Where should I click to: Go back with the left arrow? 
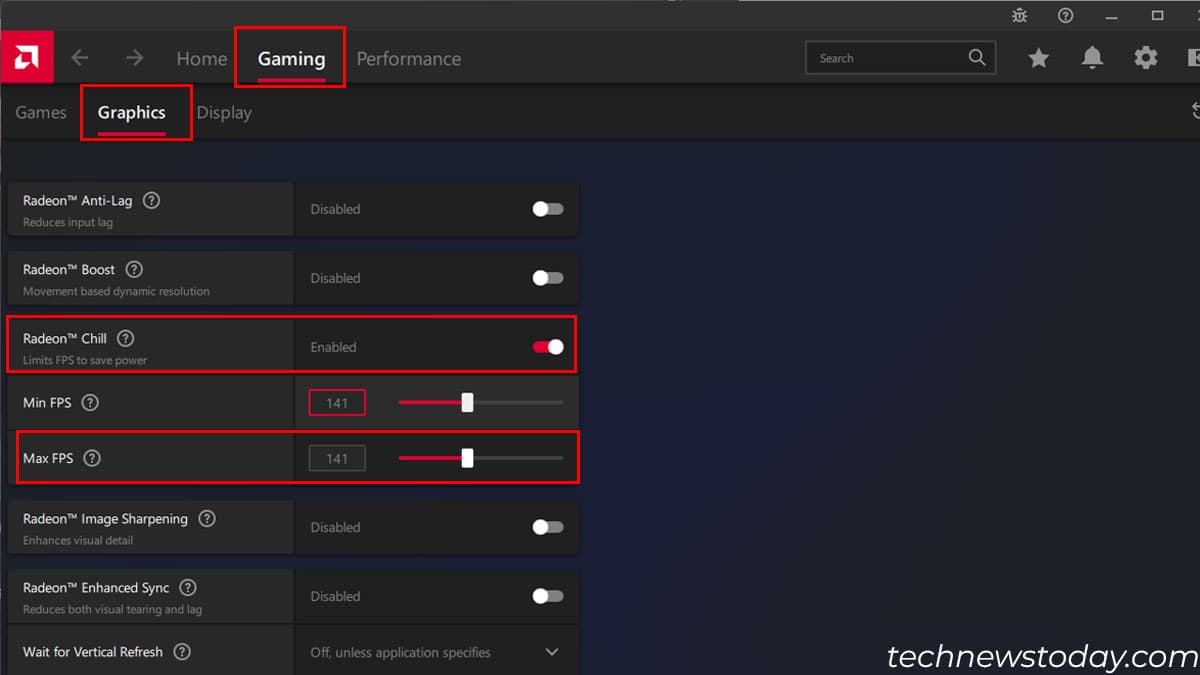80,58
